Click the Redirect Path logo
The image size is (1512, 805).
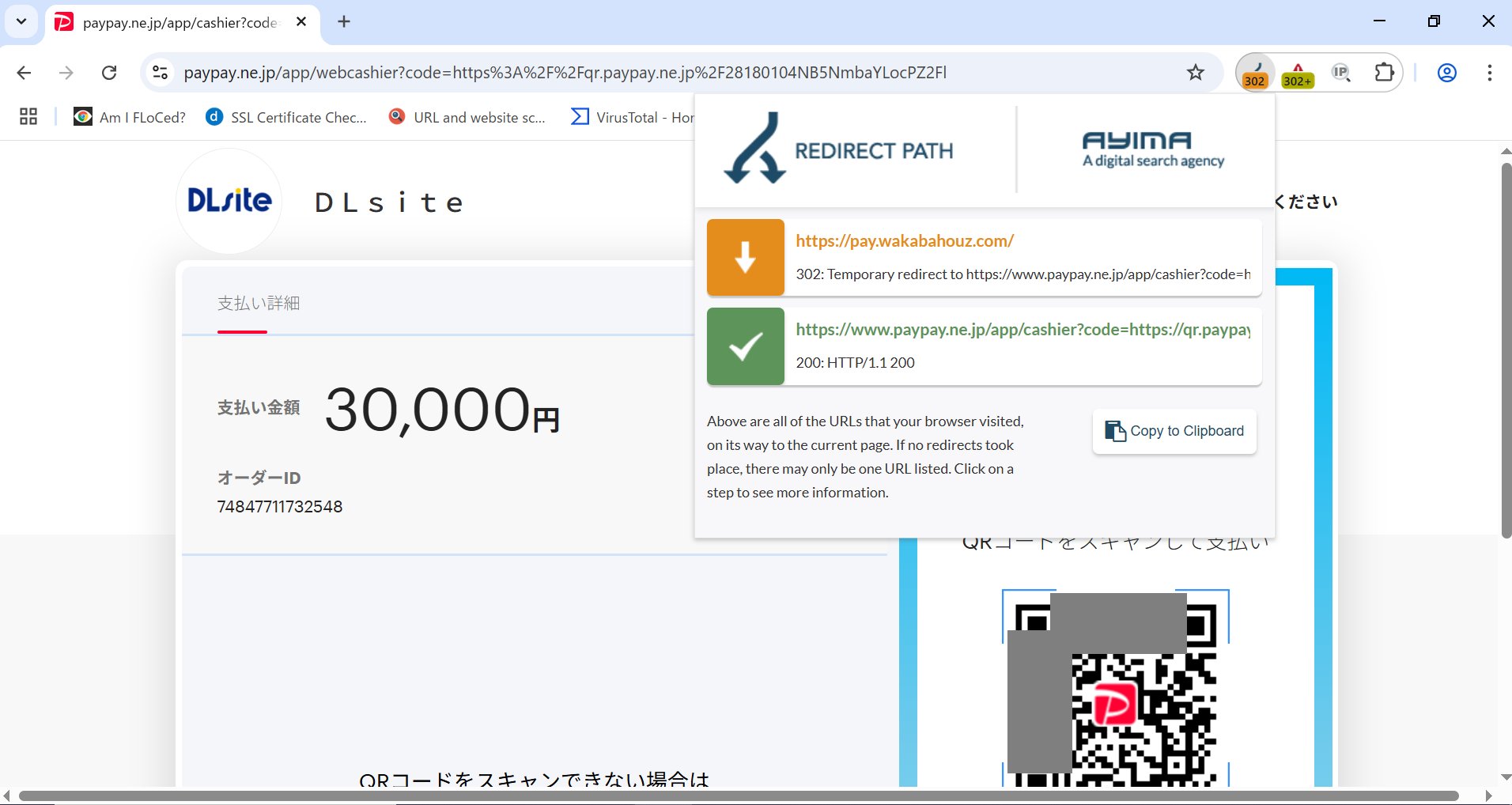point(838,149)
